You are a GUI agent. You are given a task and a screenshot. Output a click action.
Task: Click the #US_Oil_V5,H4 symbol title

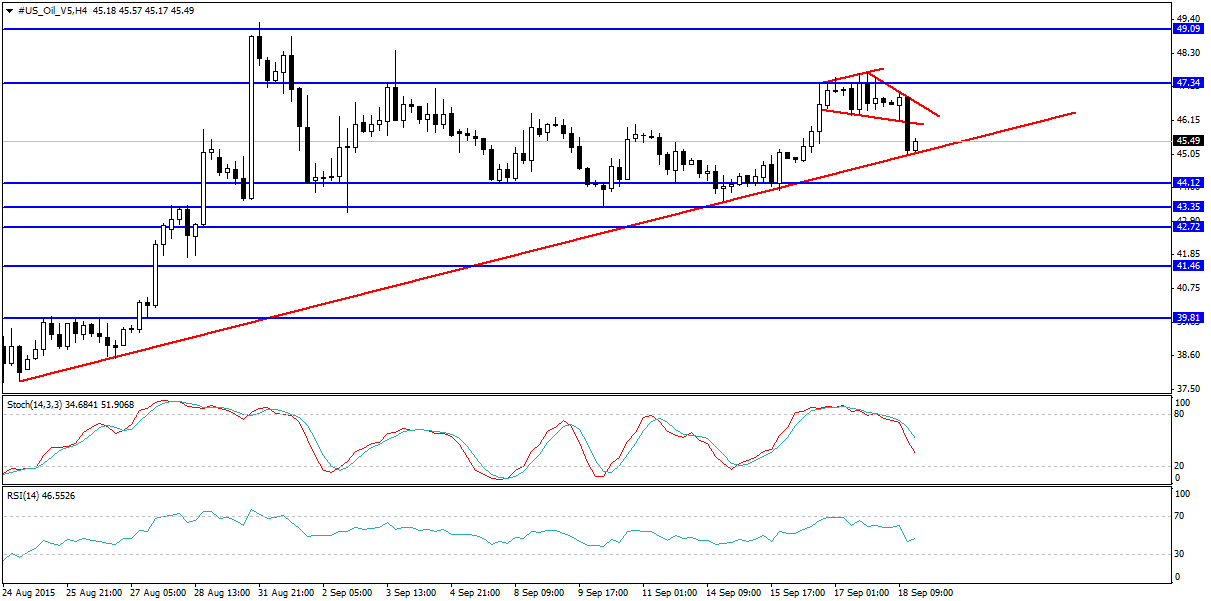coord(52,10)
